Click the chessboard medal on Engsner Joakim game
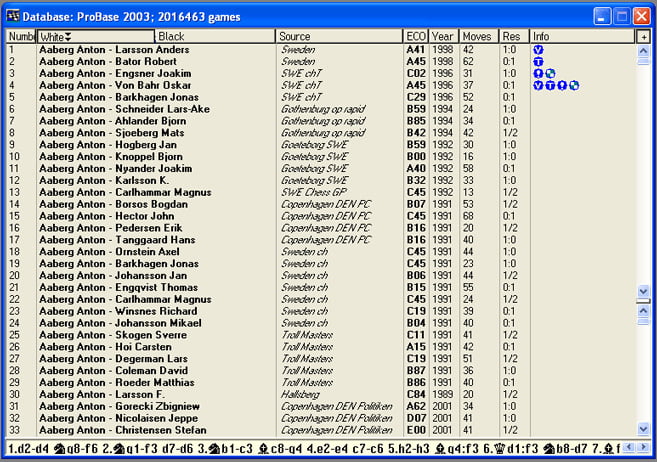Viewport: 657px width, 462px height. (x=550, y=74)
